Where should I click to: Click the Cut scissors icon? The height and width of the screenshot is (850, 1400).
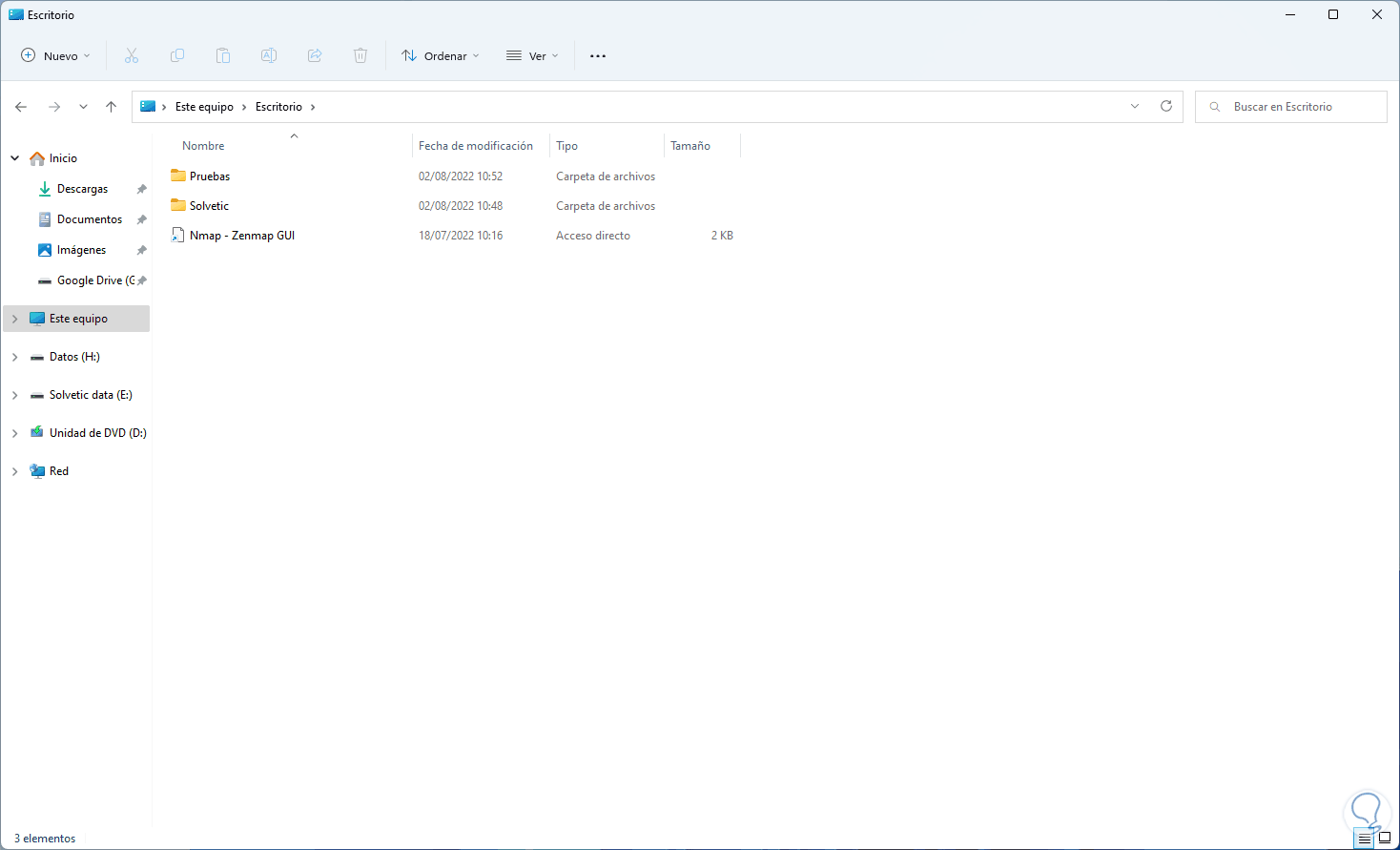click(x=132, y=55)
